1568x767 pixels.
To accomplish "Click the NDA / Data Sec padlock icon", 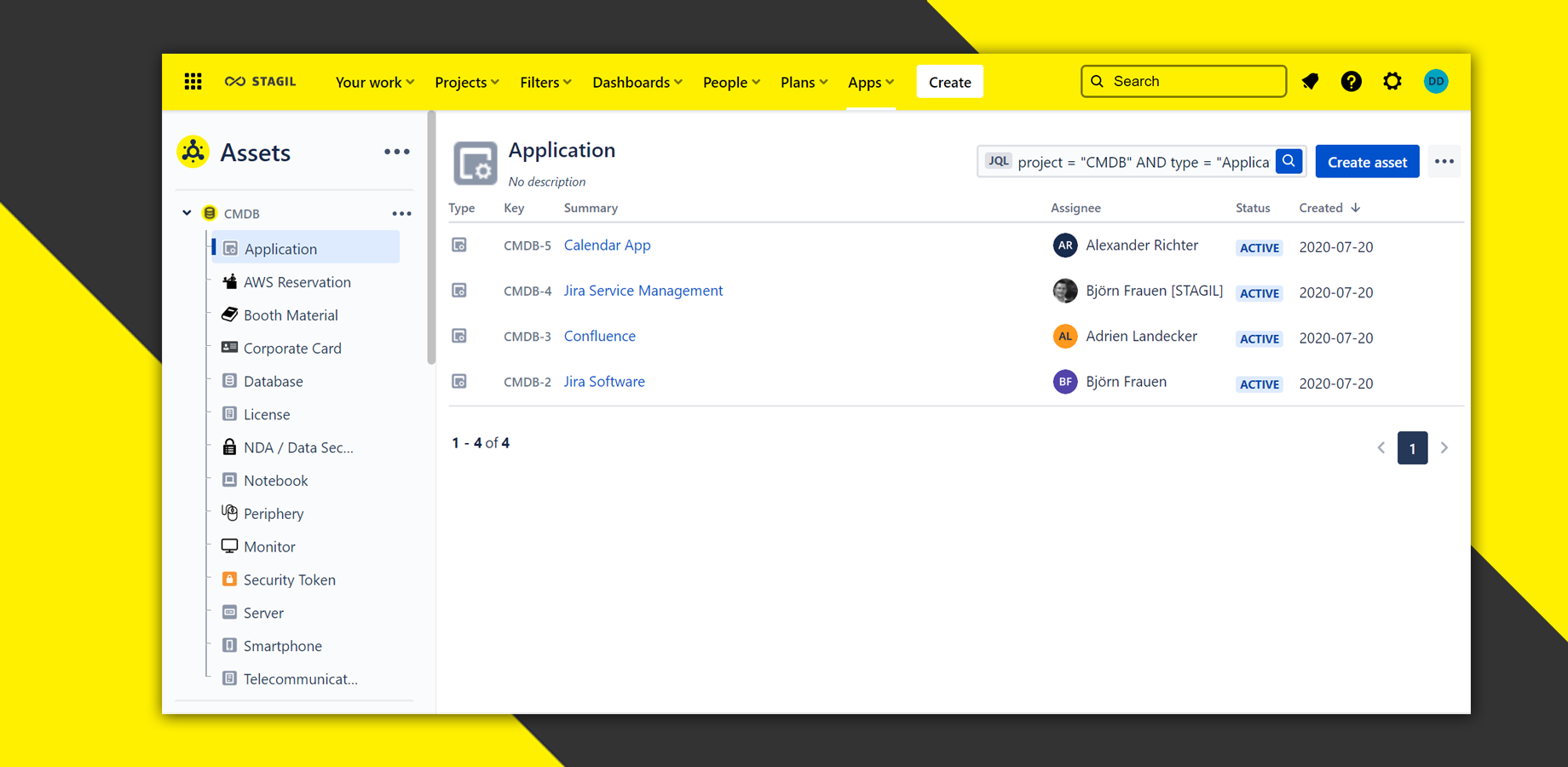I will [229, 447].
